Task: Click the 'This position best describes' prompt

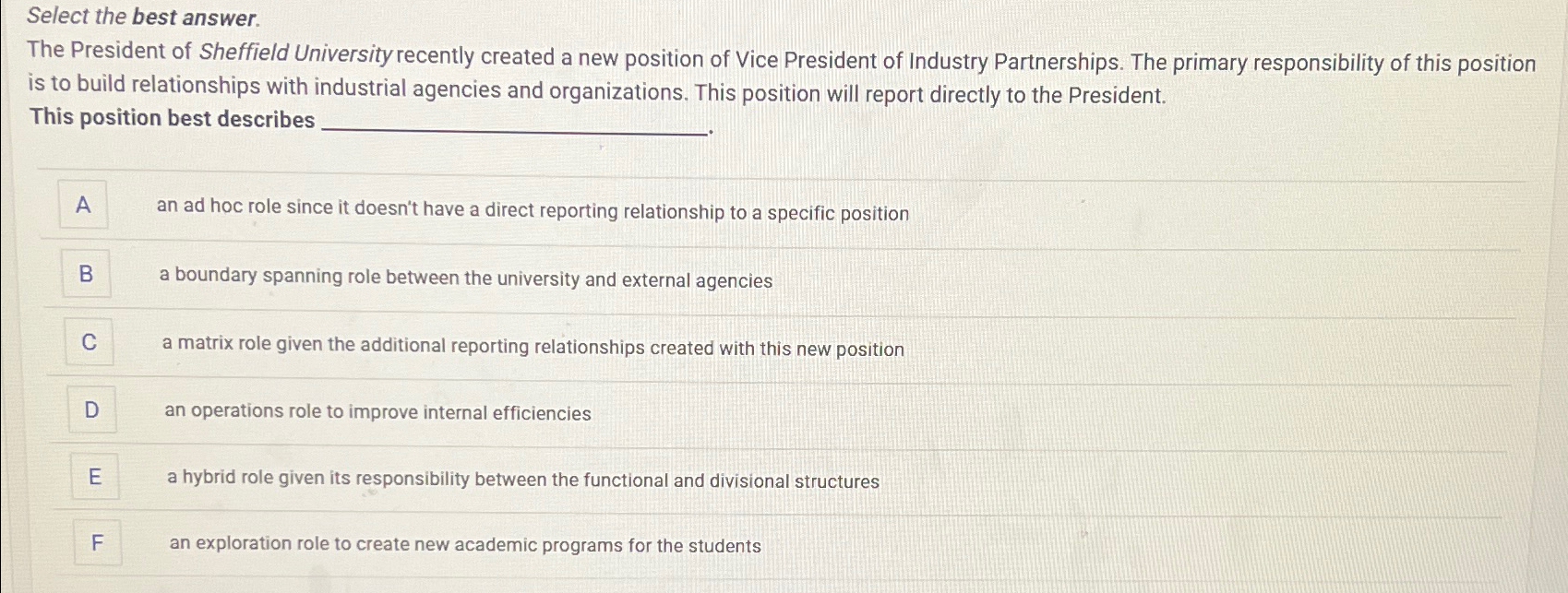Action: pos(173,118)
